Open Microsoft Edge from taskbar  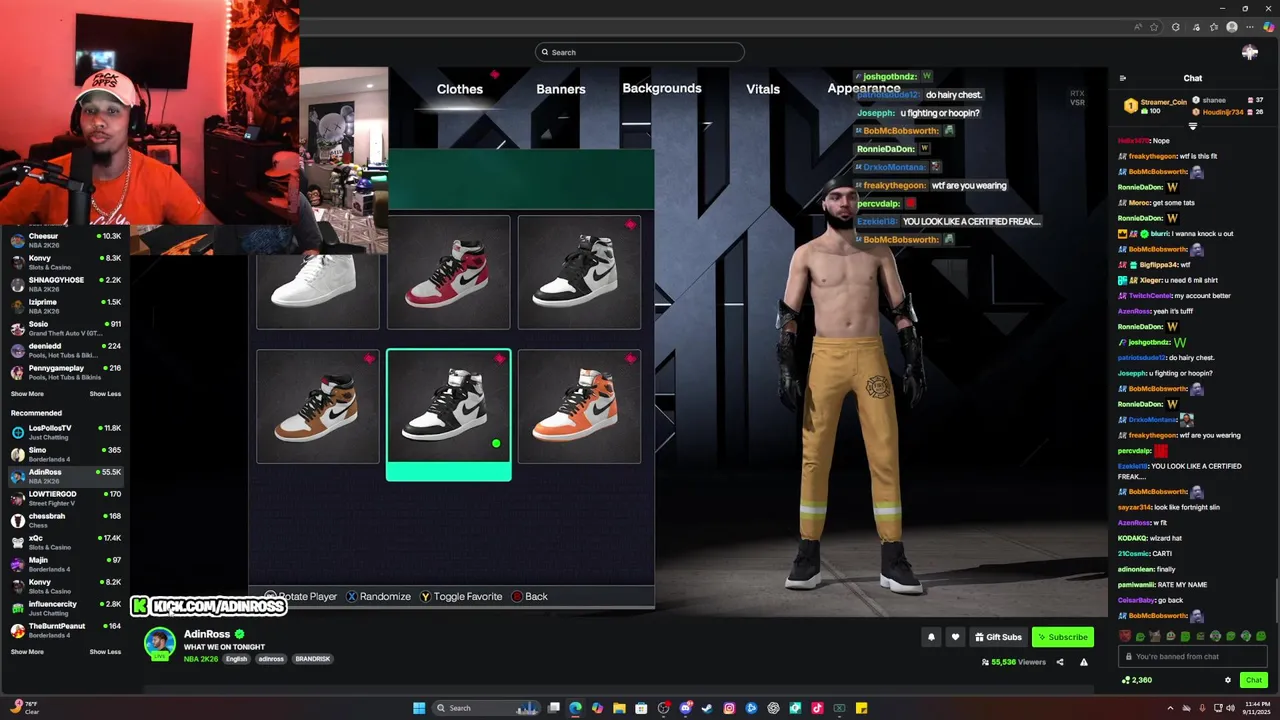[575, 708]
